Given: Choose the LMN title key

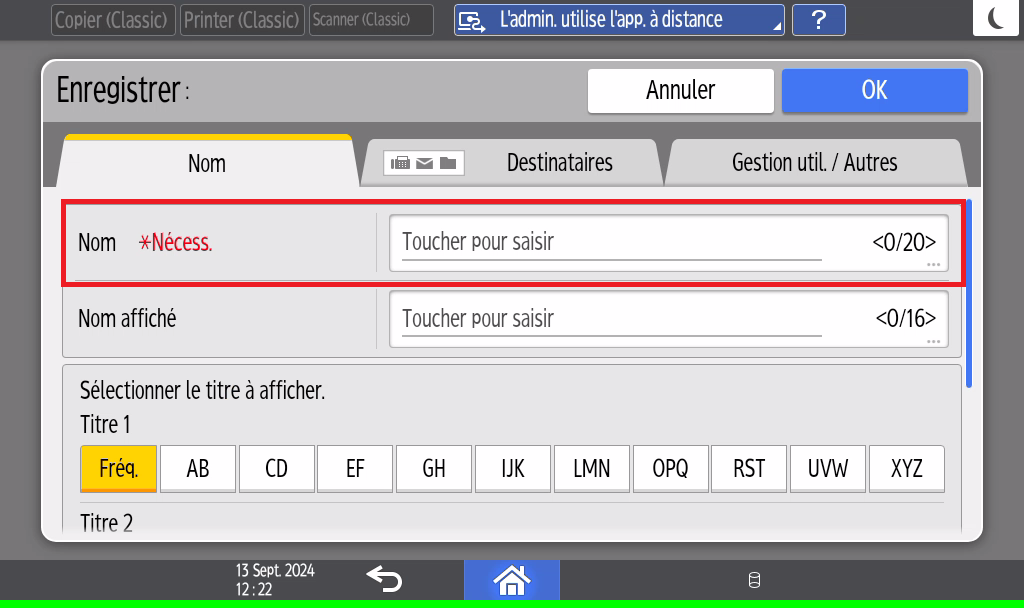Looking at the screenshot, I should click(x=591, y=468).
